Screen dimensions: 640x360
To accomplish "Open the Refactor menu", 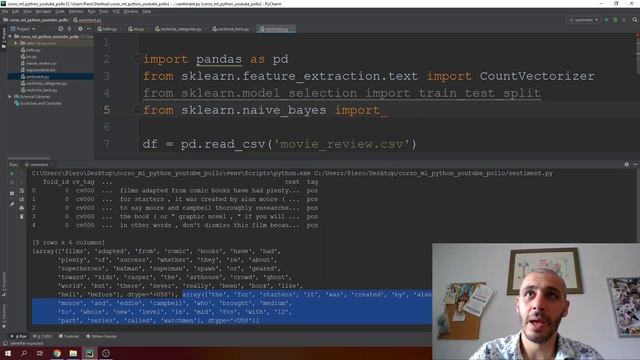I will (76, 11).
